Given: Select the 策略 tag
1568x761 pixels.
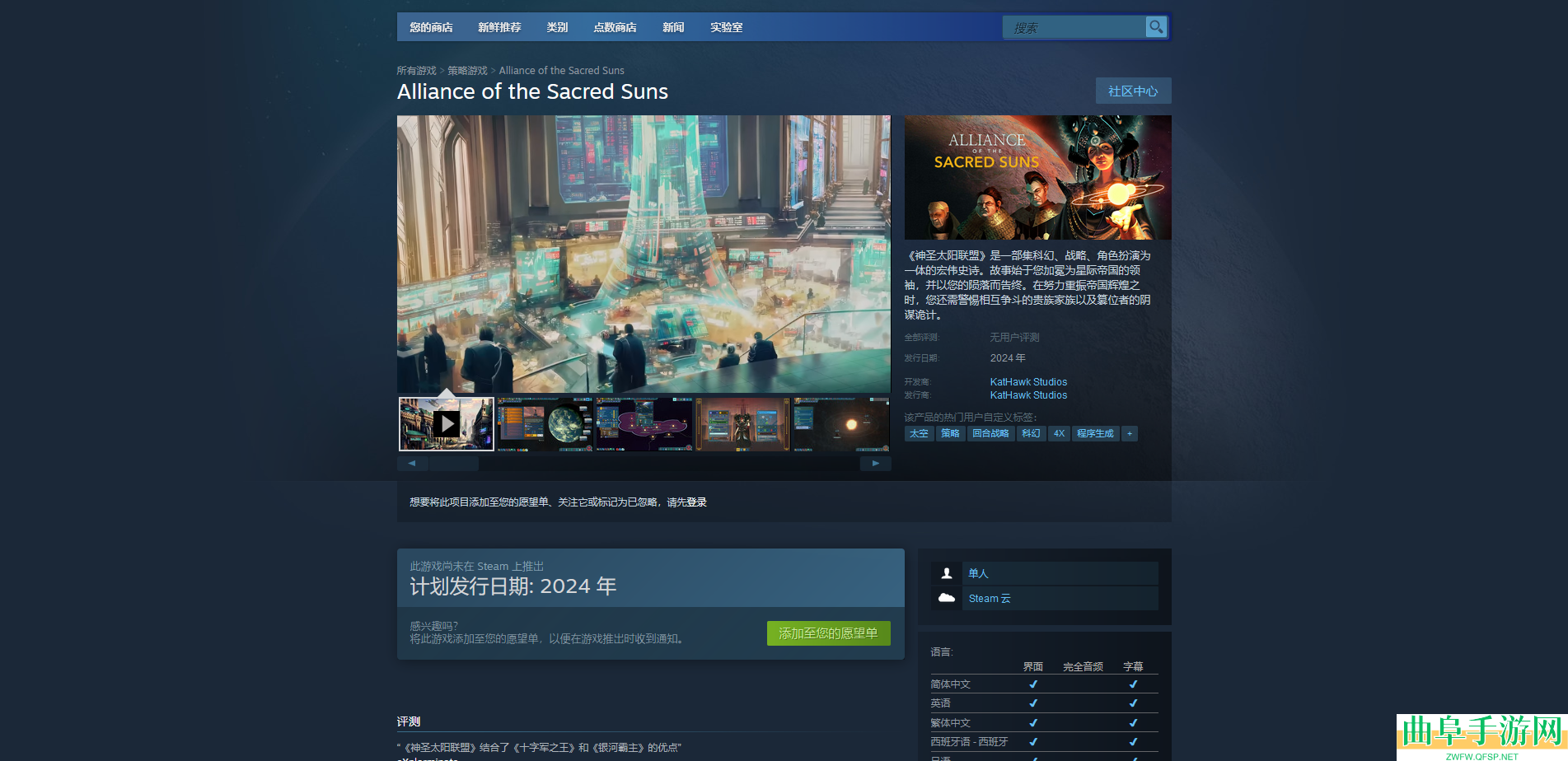Looking at the screenshot, I should (x=950, y=433).
